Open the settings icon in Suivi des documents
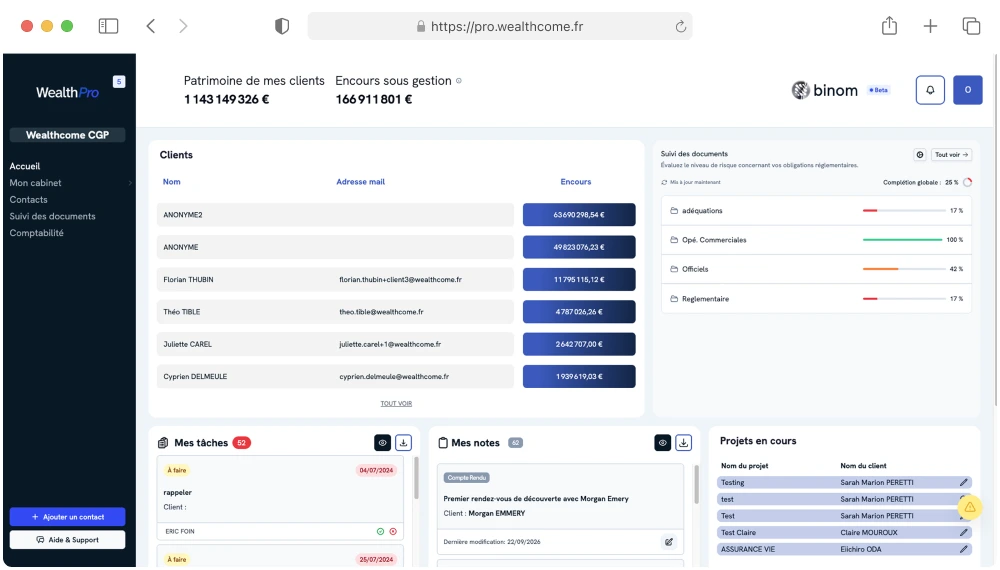1000x570 pixels. pyautogui.click(x=920, y=154)
